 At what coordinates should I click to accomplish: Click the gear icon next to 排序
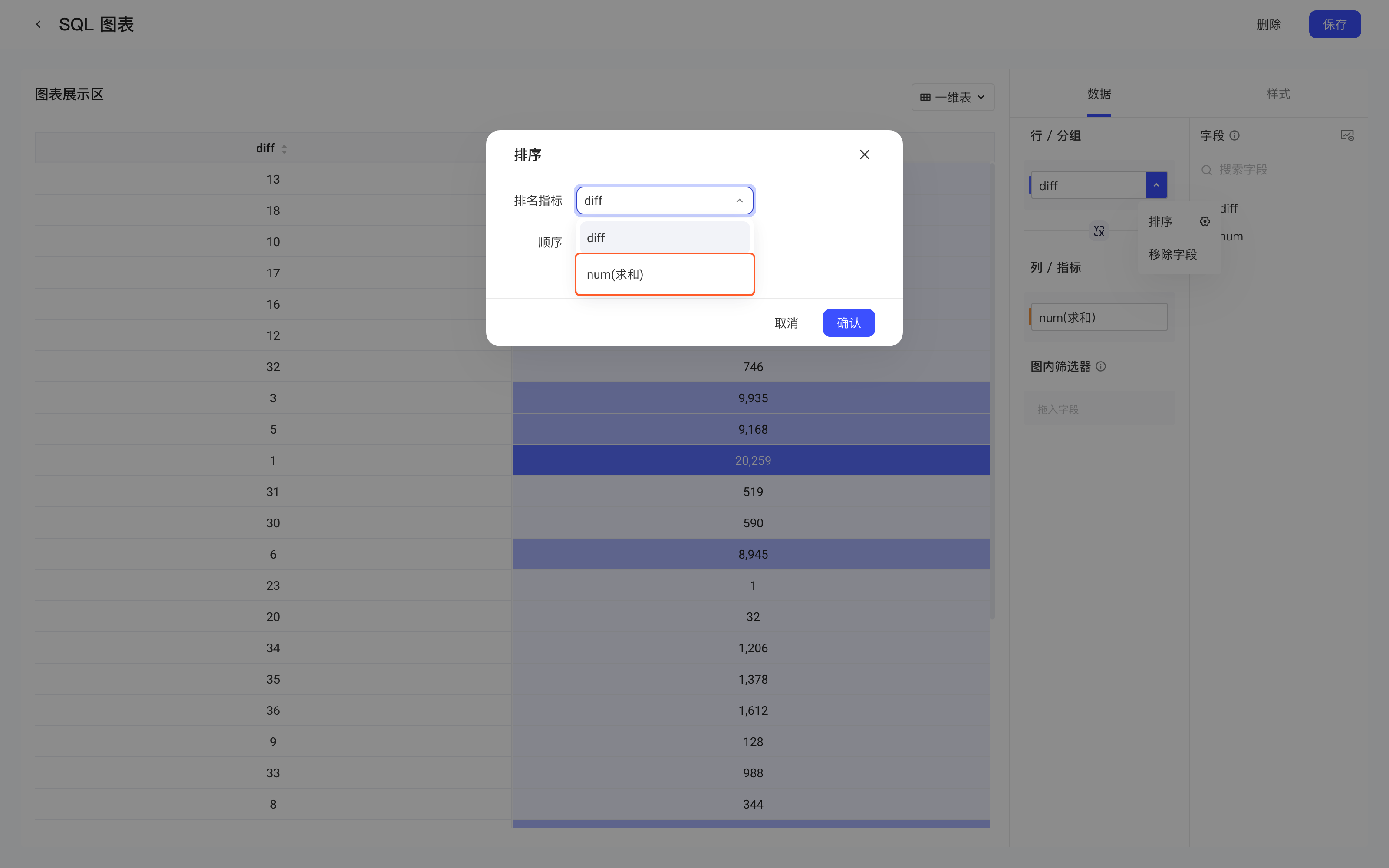tap(1205, 221)
